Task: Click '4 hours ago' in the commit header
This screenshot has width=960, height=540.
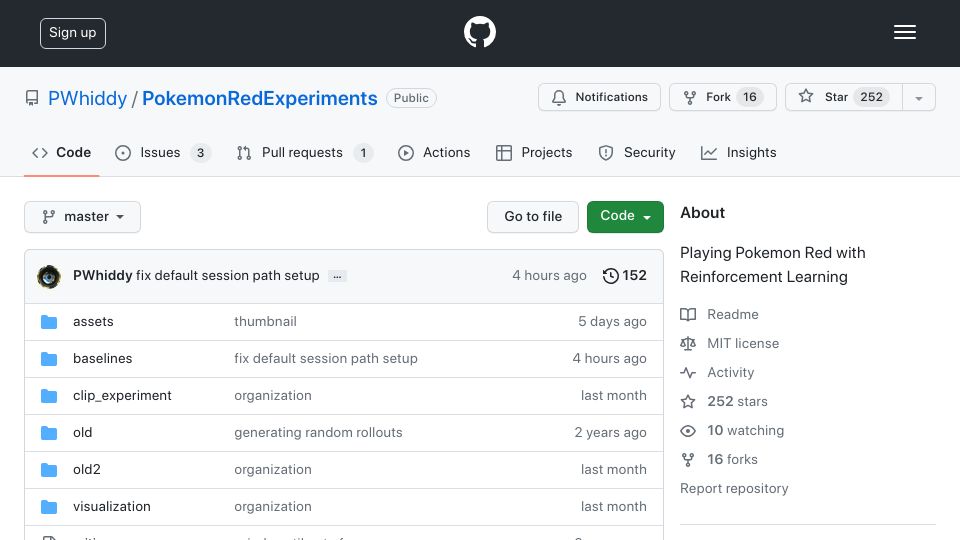Action: pos(549,276)
